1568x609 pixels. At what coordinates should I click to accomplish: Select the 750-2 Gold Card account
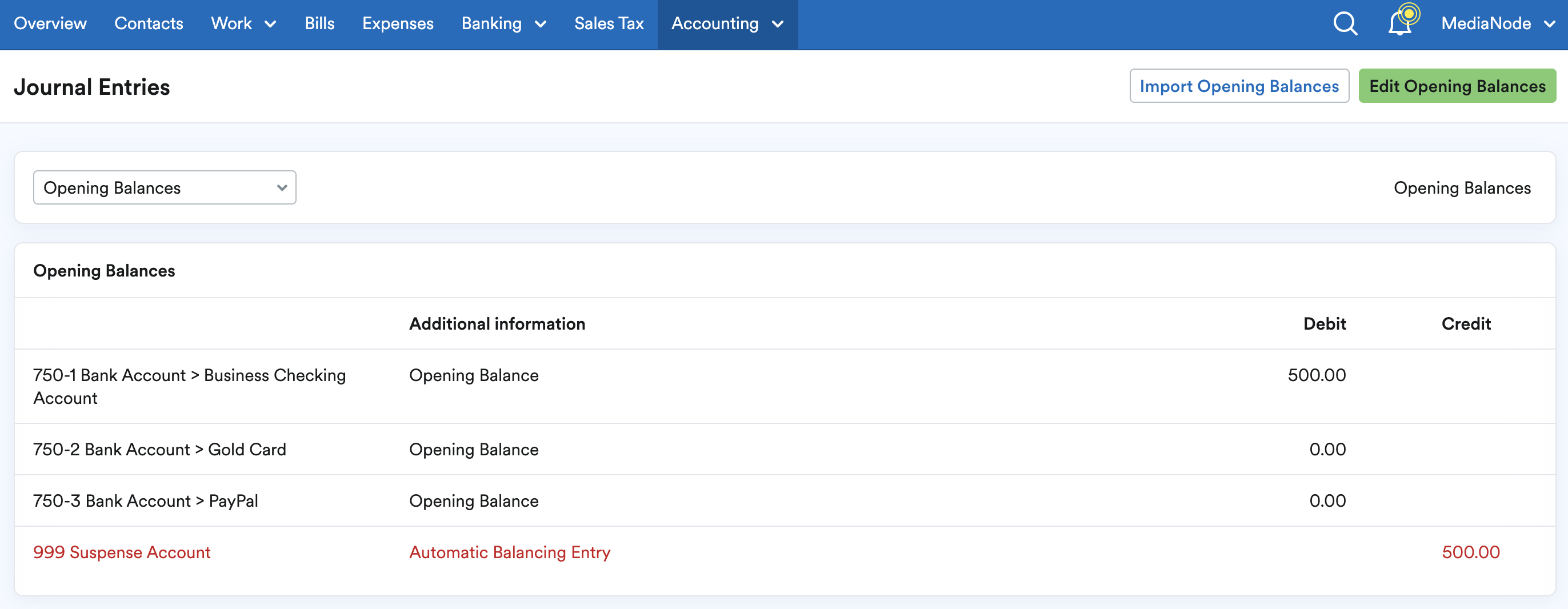pyautogui.click(x=159, y=450)
